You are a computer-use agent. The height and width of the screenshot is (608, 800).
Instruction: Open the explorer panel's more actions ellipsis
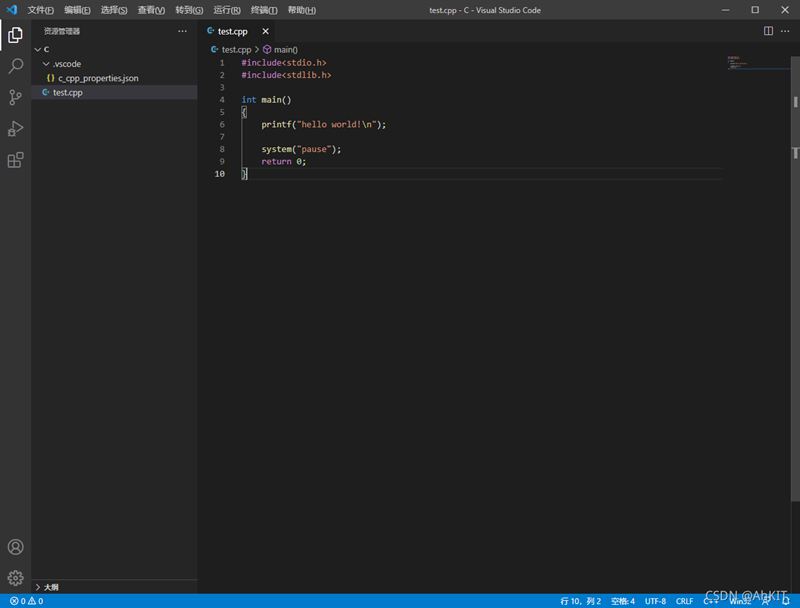click(182, 31)
